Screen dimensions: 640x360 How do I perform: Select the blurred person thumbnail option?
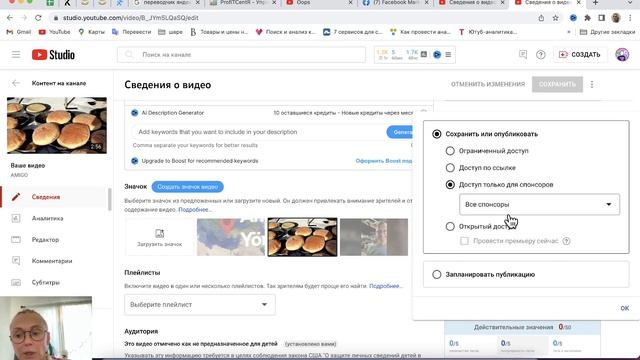(374, 237)
